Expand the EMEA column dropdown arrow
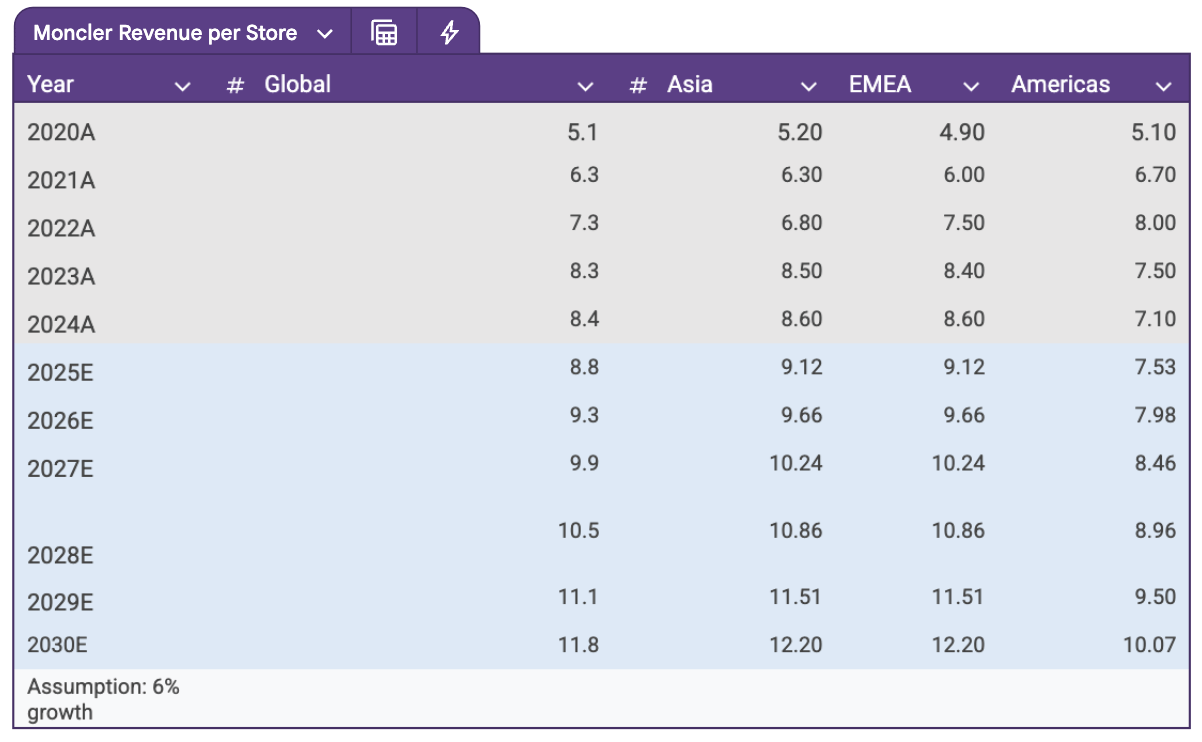Viewport: 1202px width, 742px height. tap(971, 86)
